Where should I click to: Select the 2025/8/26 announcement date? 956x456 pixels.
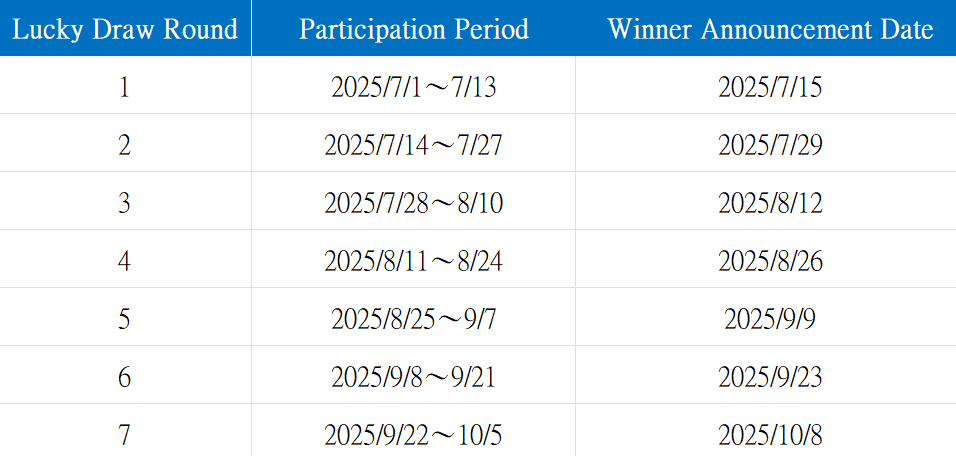point(770,261)
